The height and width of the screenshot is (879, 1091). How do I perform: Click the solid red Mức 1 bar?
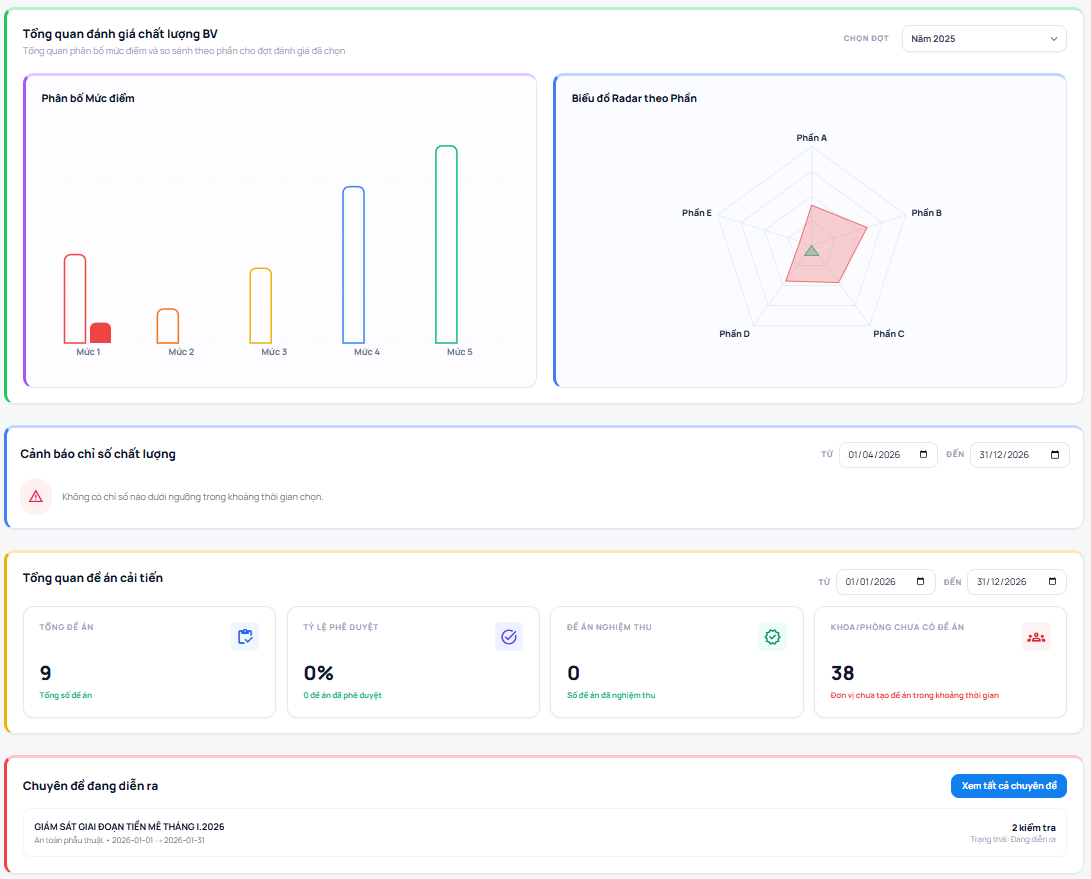100,333
